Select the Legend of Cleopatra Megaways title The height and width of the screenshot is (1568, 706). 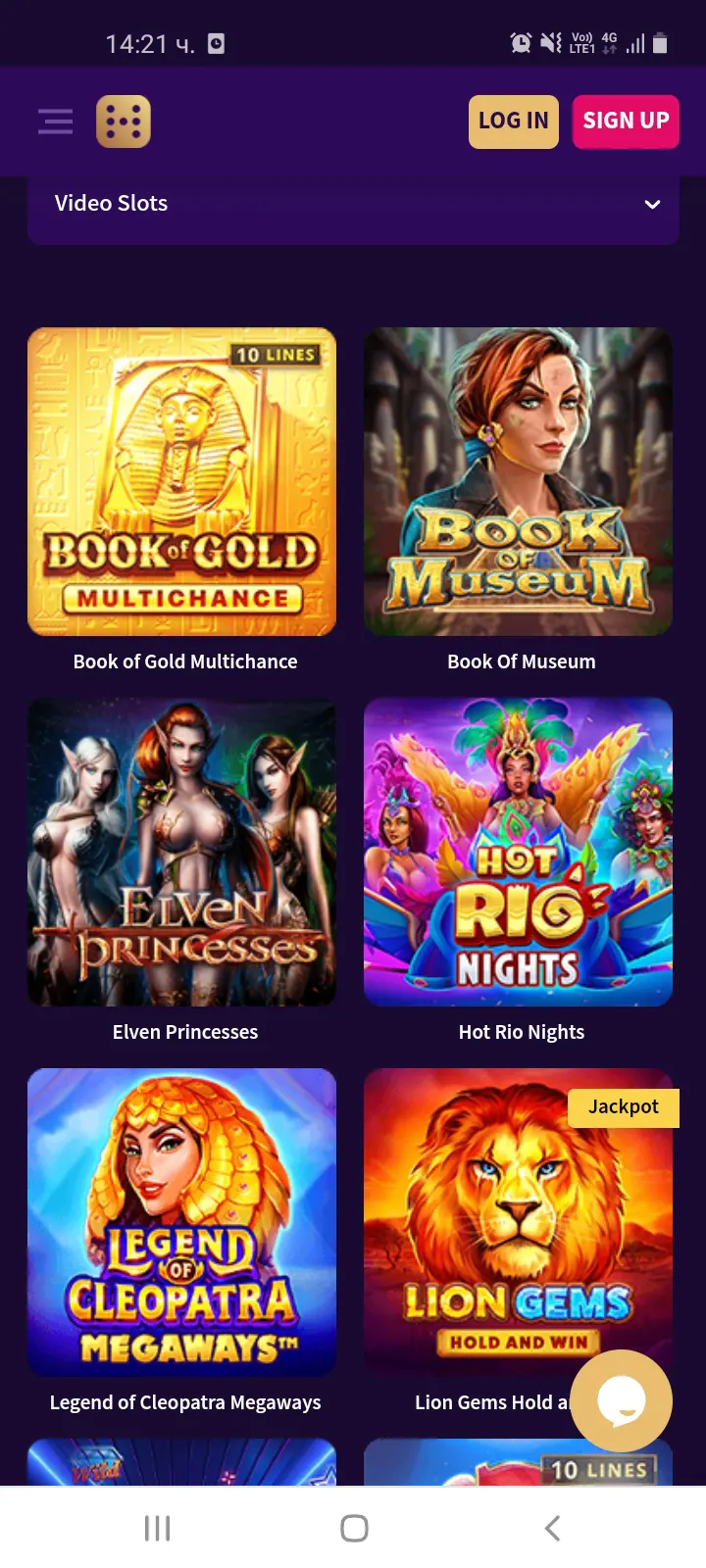(185, 1403)
